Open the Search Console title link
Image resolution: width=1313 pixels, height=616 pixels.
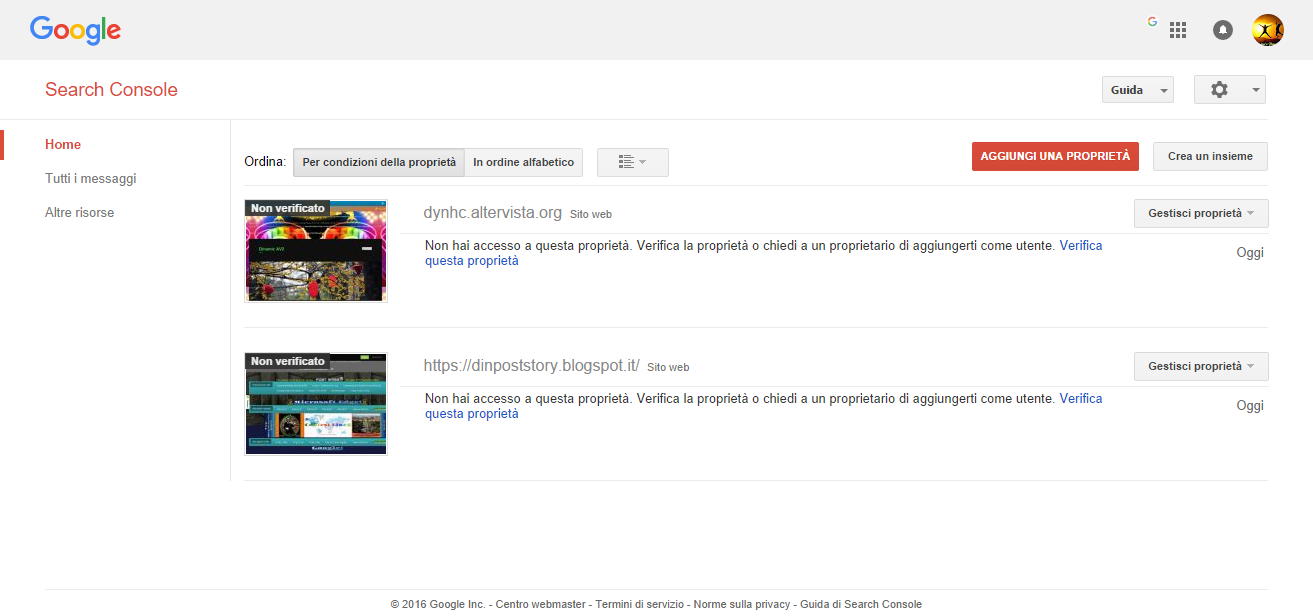pyautogui.click(x=111, y=90)
